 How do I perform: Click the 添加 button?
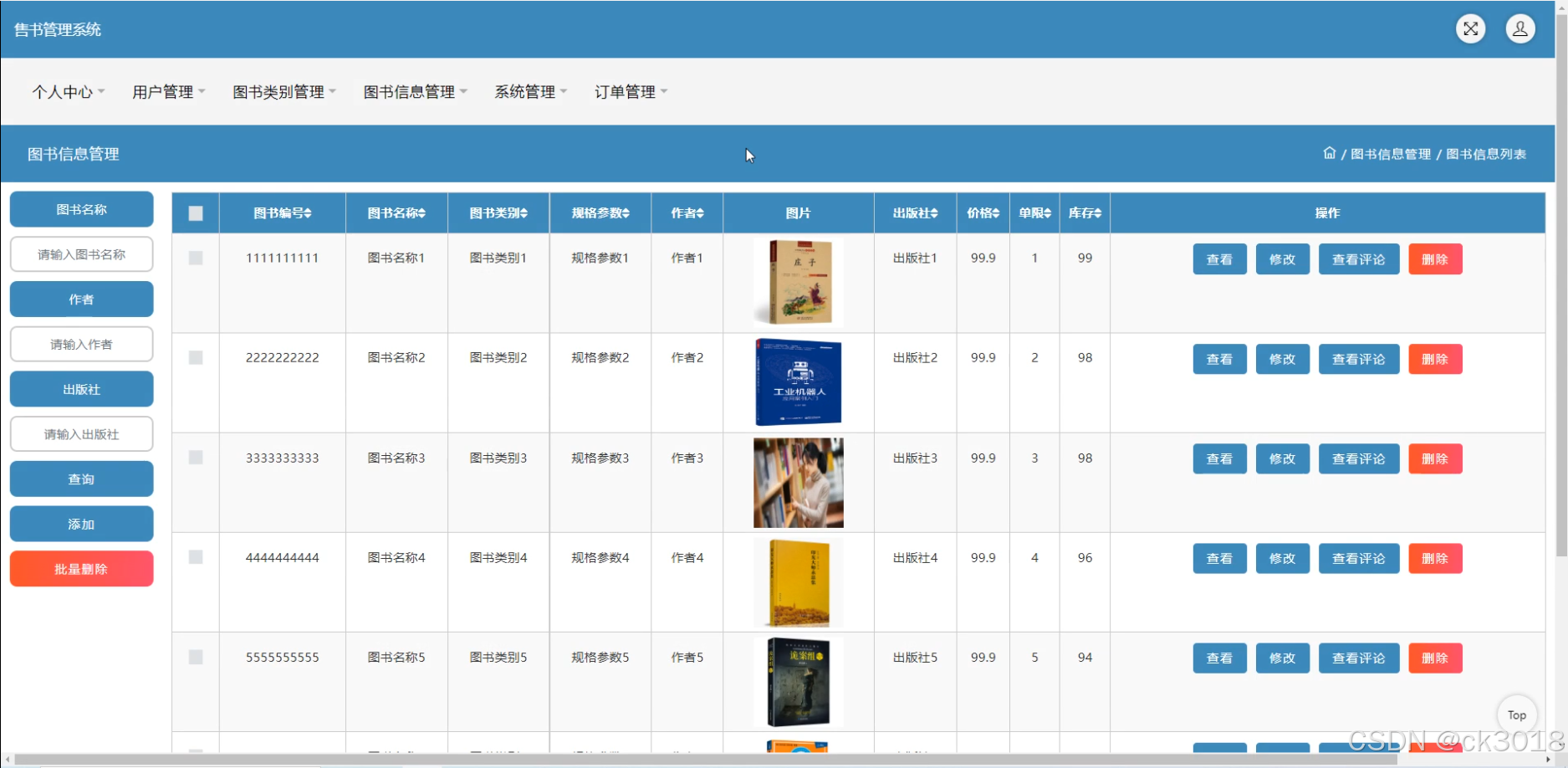pos(81,524)
